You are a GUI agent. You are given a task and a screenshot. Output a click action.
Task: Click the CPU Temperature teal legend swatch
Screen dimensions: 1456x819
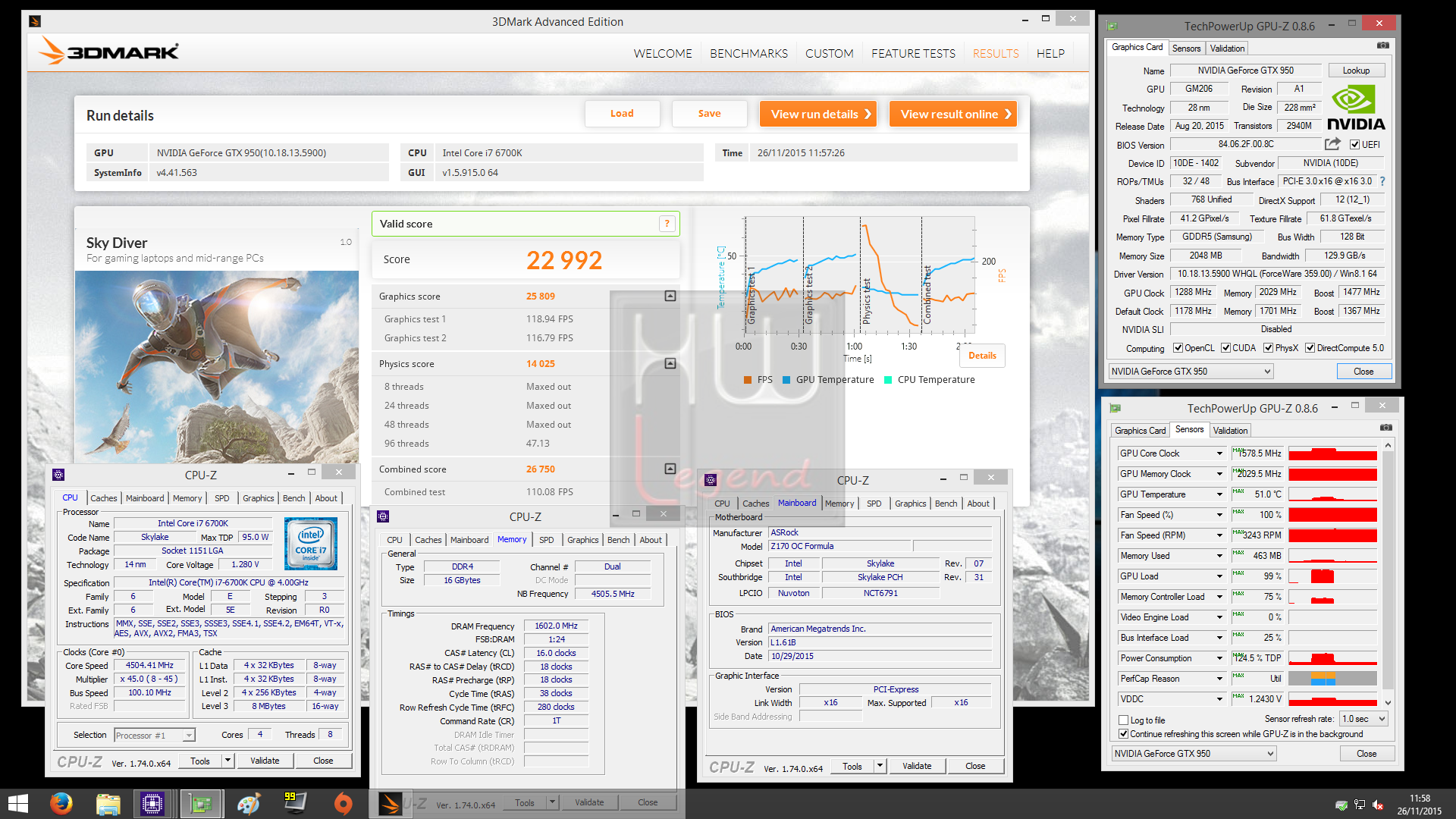[888, 380]
